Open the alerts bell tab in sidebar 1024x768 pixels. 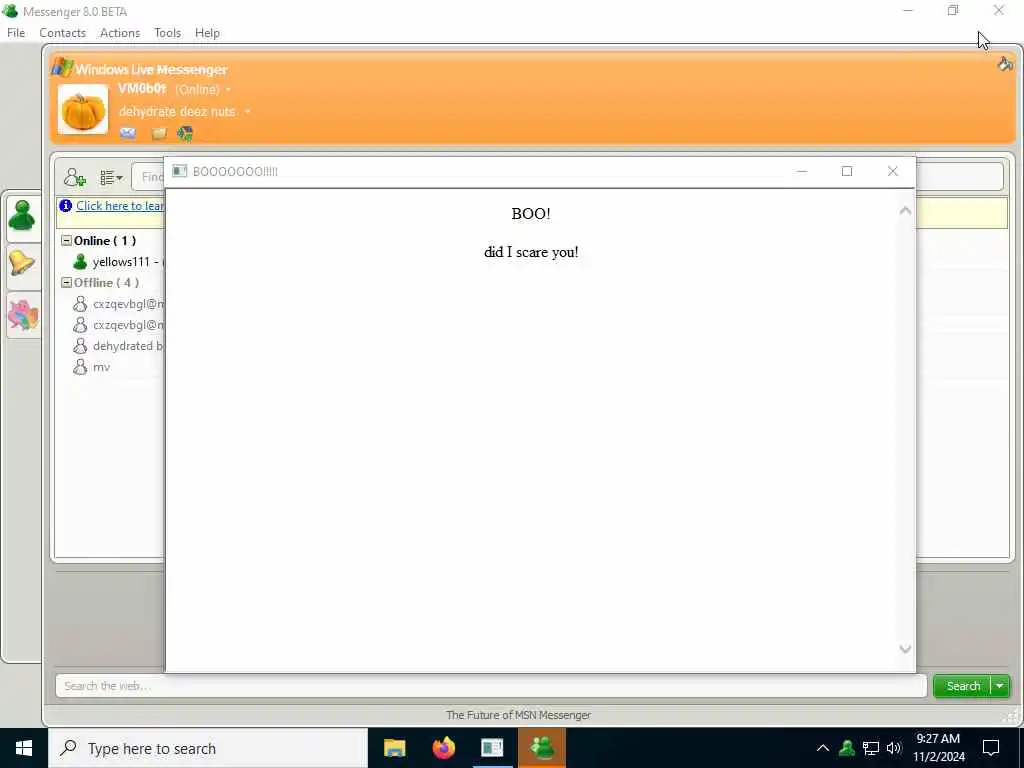click(x=22, y=263)
